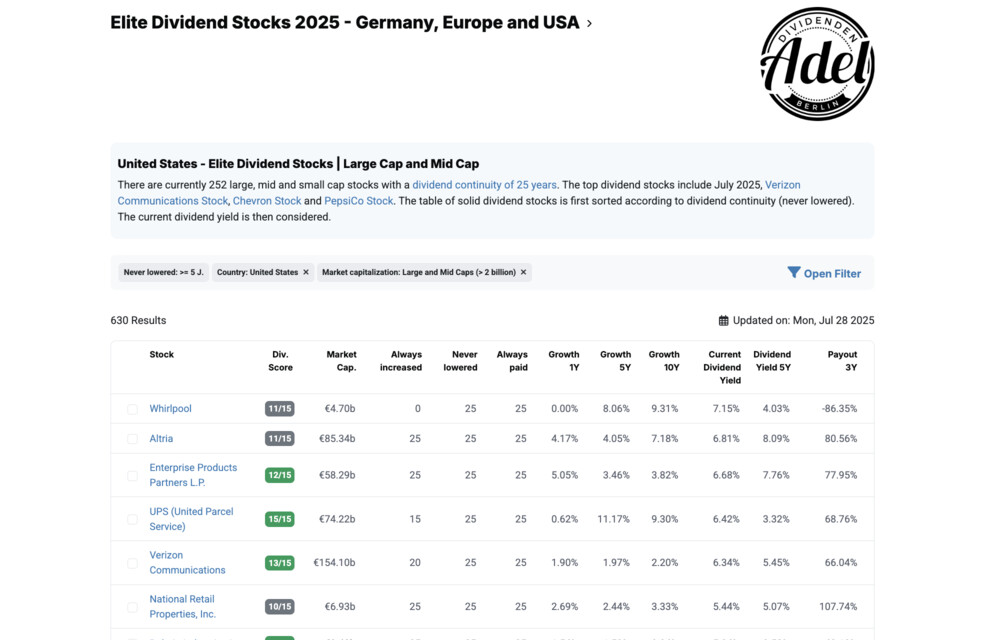Click the calendar icon beside the update date

click(722, 320)
